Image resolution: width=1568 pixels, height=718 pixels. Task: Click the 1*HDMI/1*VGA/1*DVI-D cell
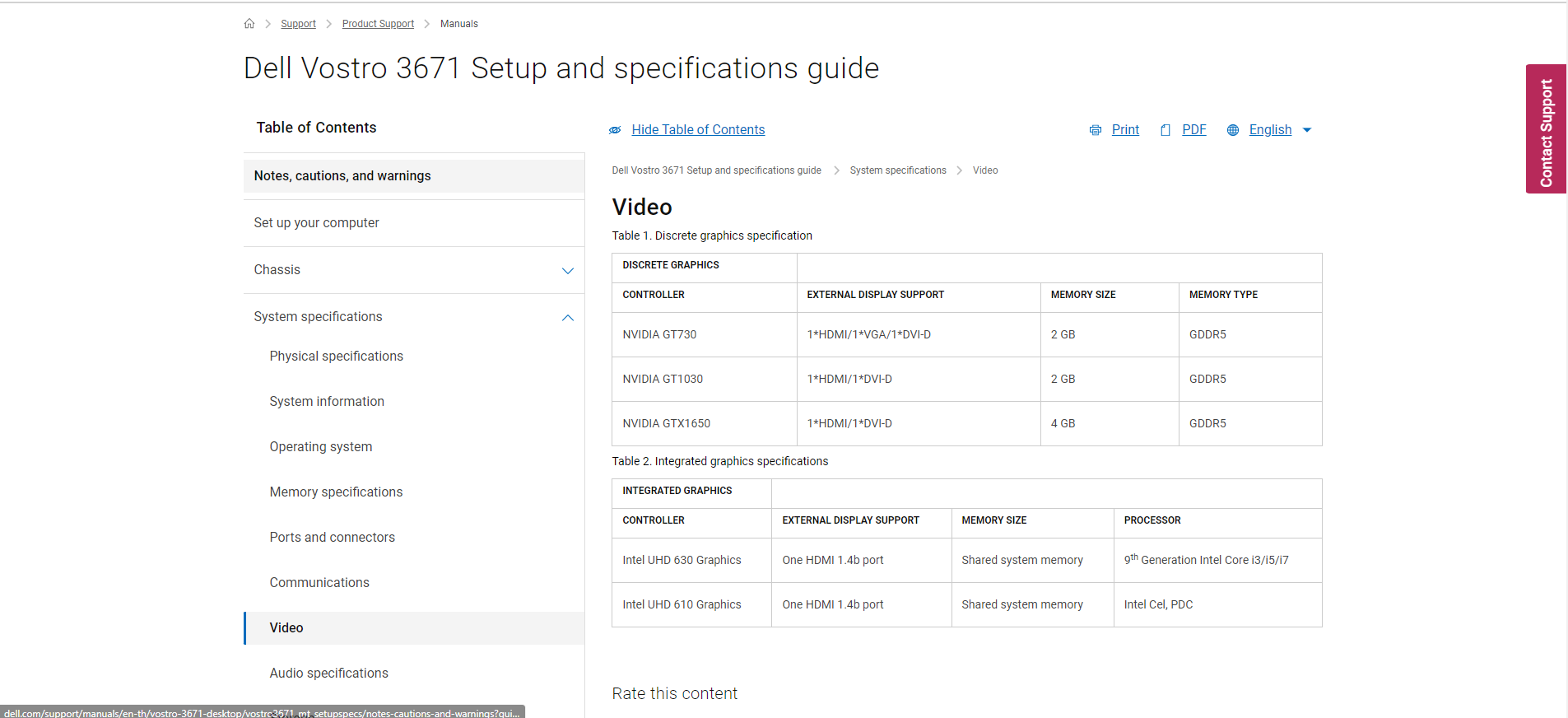[x=919, y=335]
